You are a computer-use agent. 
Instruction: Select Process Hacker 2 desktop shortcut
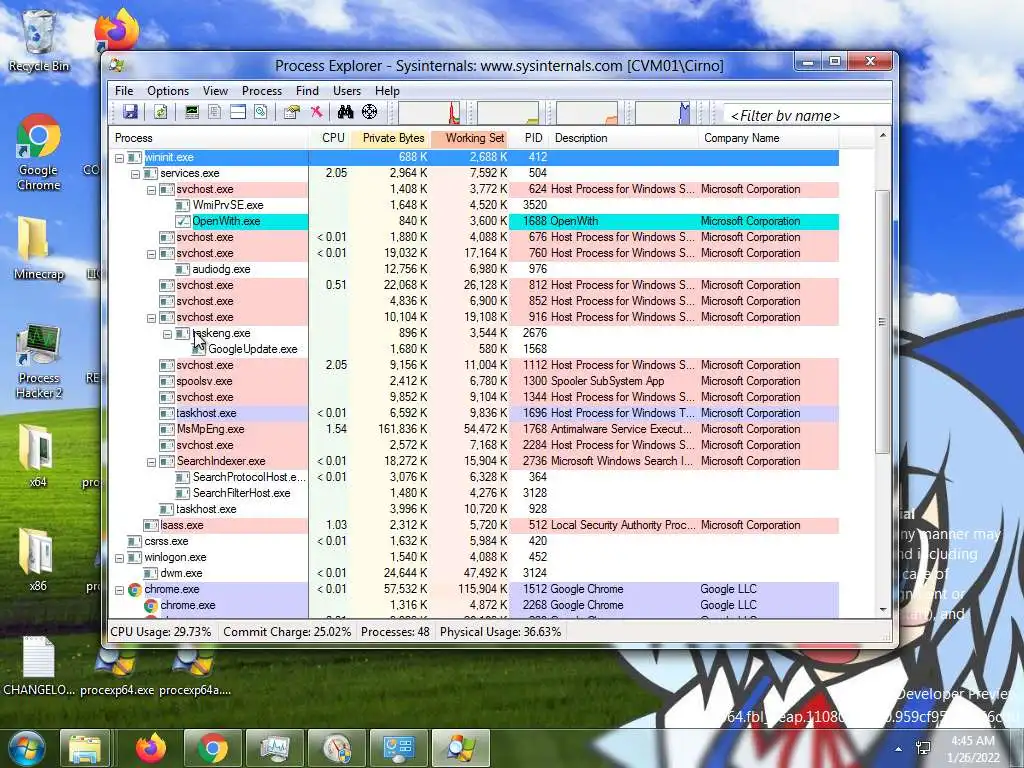(x=39, y=361)
